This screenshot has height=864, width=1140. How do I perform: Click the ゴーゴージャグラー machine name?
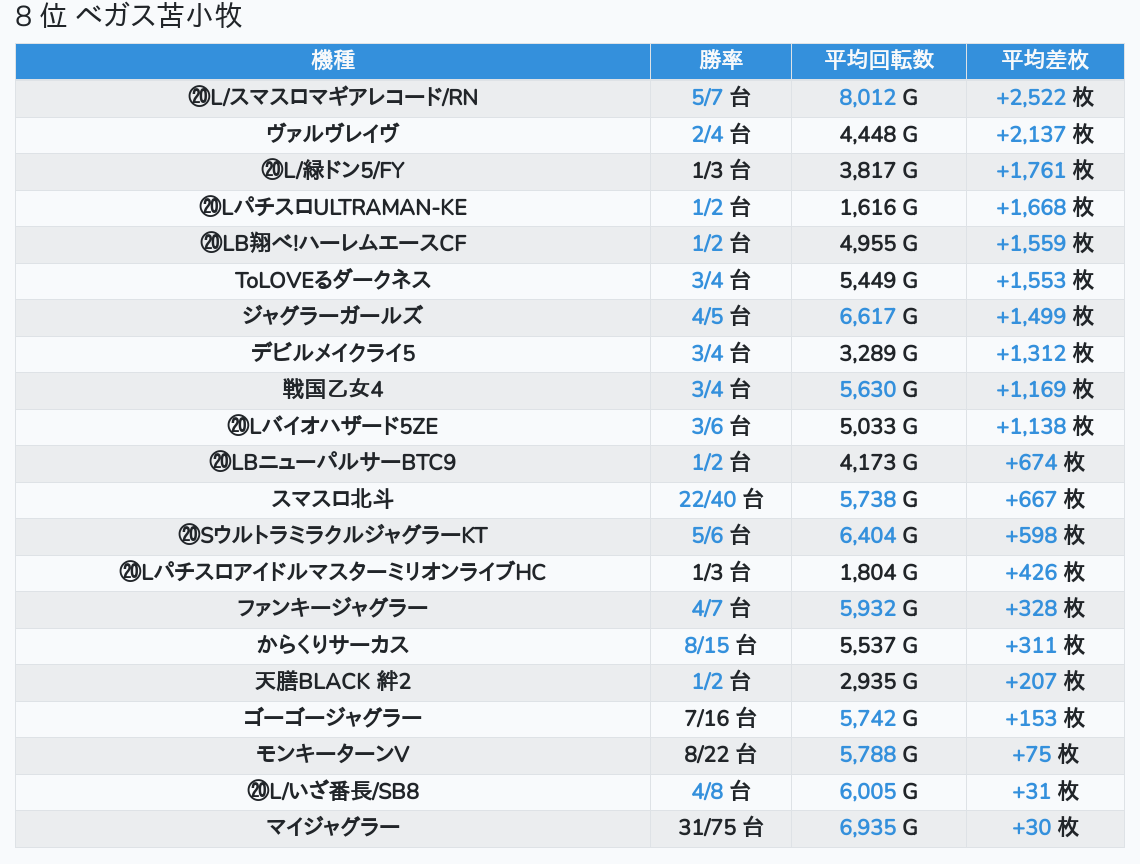point(333,719)
